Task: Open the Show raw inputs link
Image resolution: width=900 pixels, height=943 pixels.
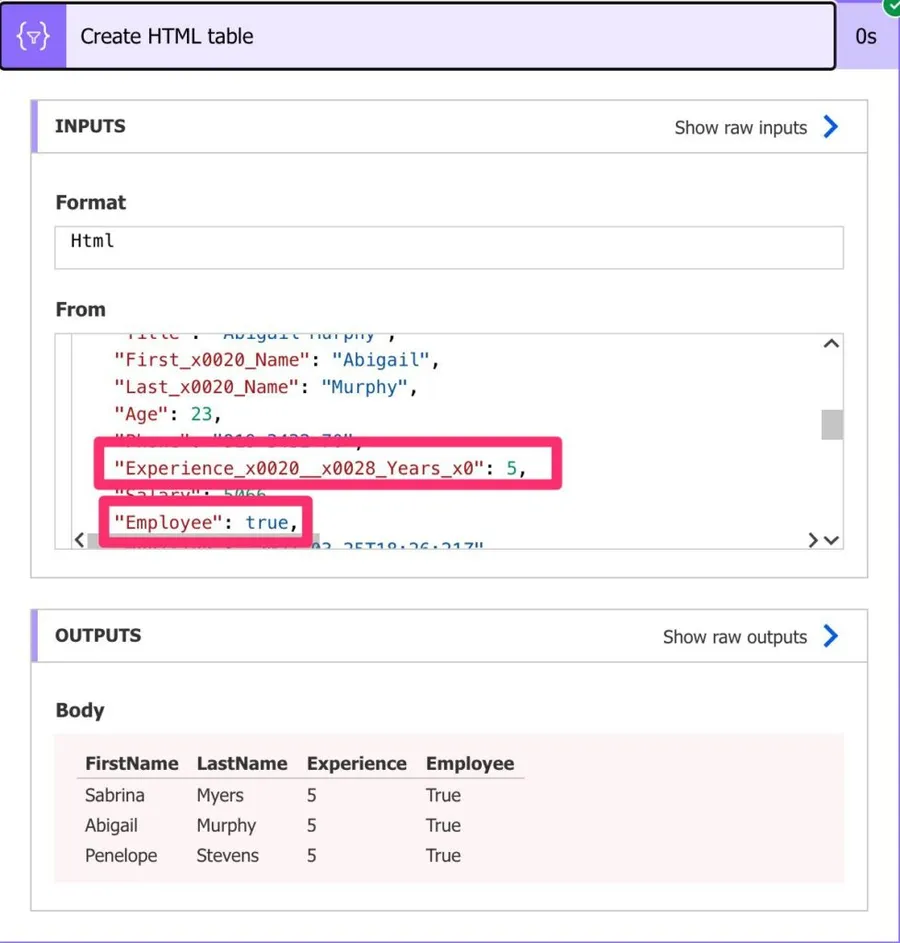Action: [x=740, y=127]
